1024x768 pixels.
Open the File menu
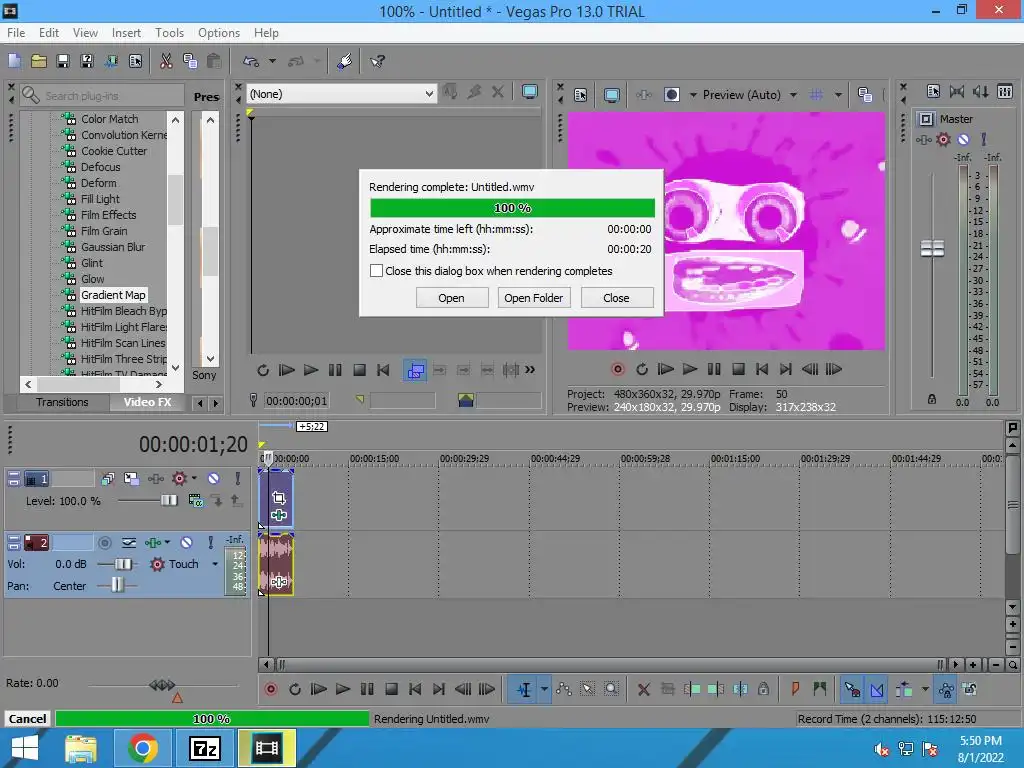(x=16, y=33)
